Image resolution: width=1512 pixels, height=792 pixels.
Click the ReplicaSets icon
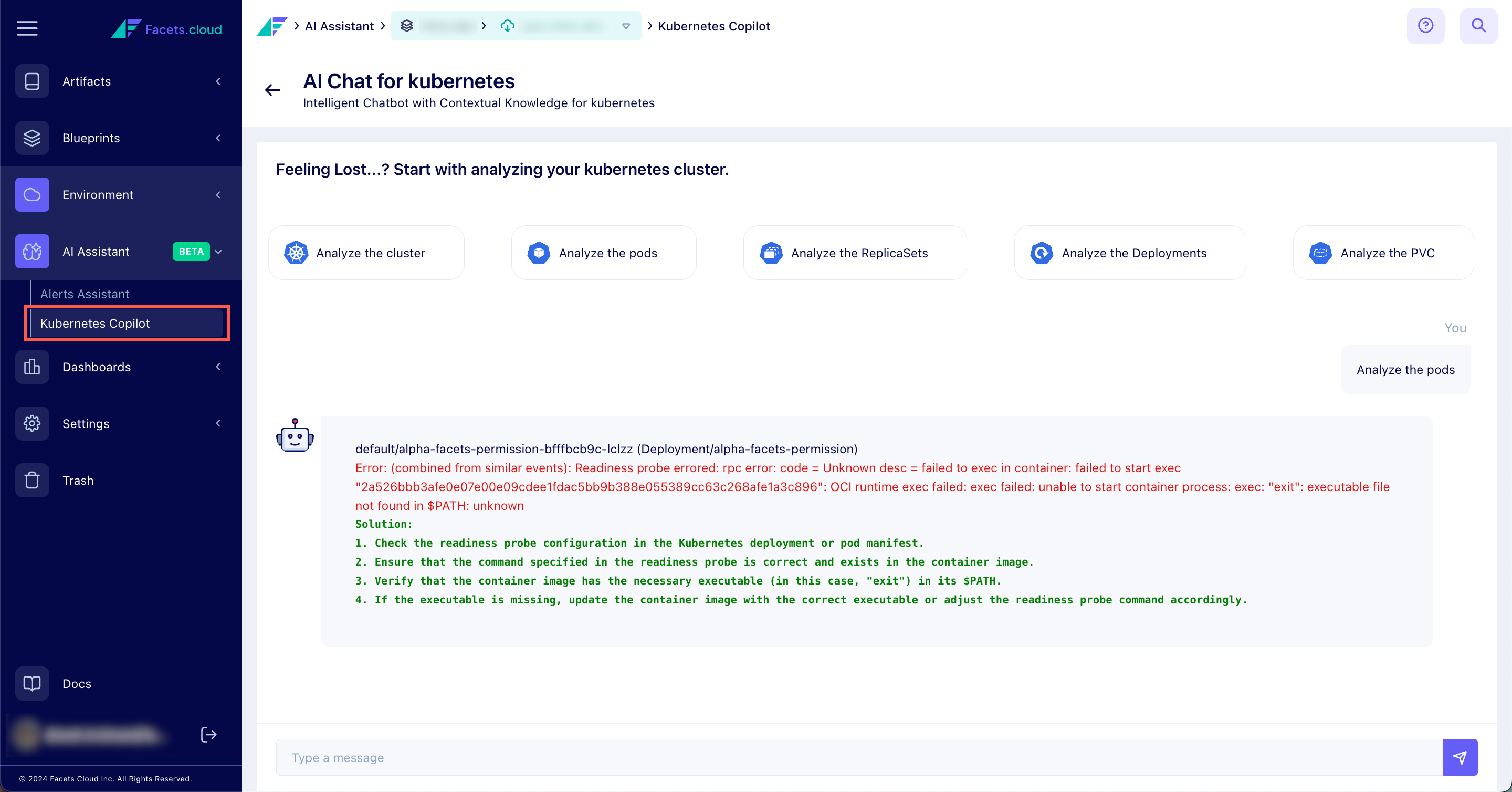point(771,253)
